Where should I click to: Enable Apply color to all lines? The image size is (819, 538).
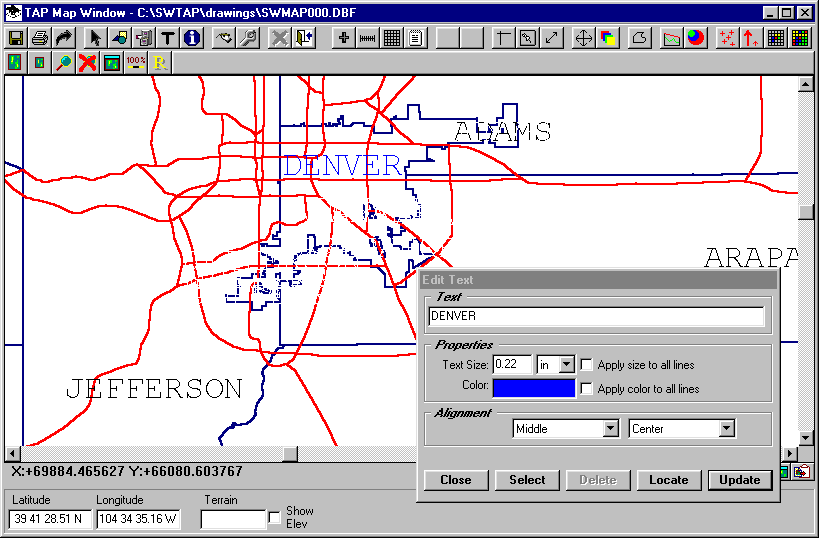pyautogui.click(x=586, y=389)
